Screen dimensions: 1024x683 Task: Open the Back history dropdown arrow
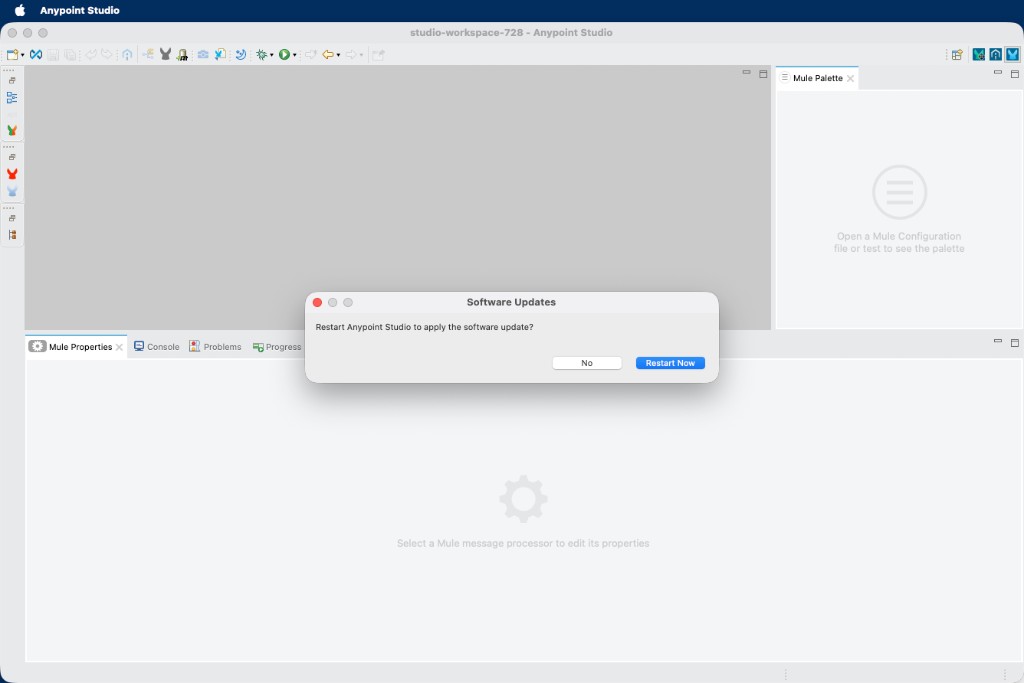338,55
